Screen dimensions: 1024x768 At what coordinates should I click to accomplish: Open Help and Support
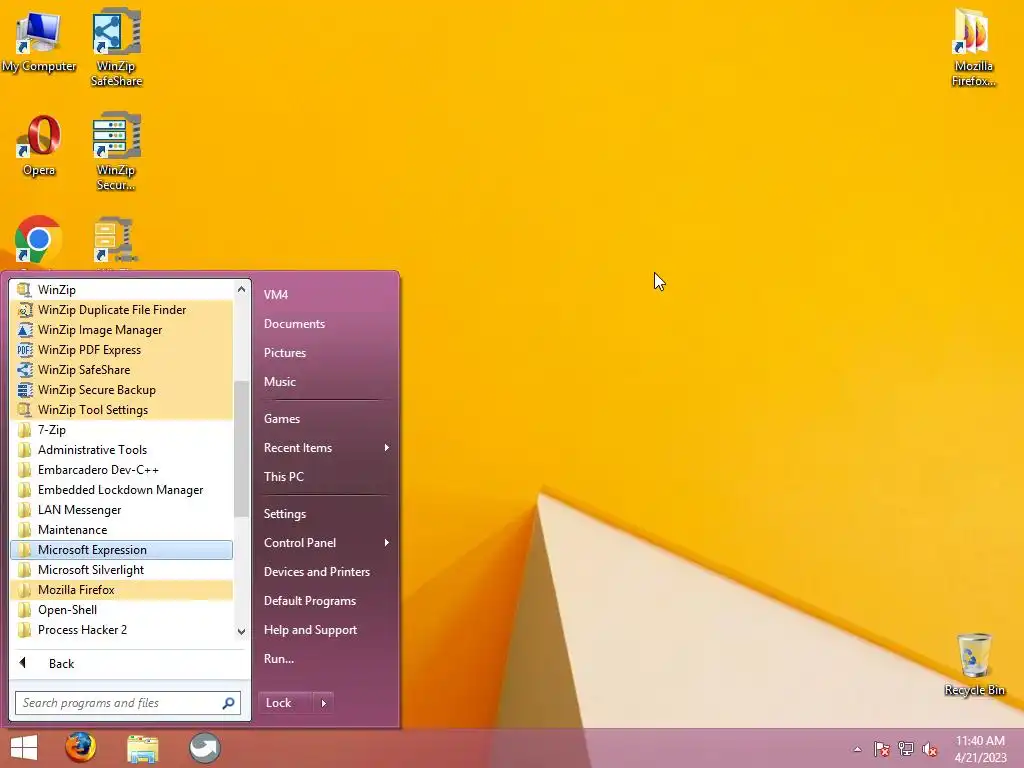point(326,630)
